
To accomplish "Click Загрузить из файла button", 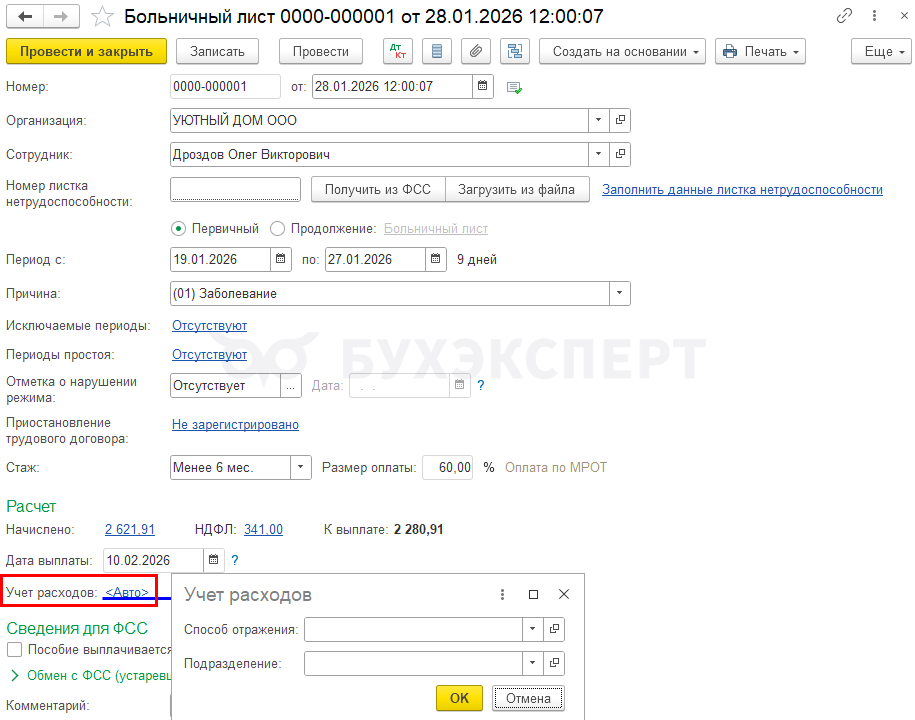I will point(516,190).
